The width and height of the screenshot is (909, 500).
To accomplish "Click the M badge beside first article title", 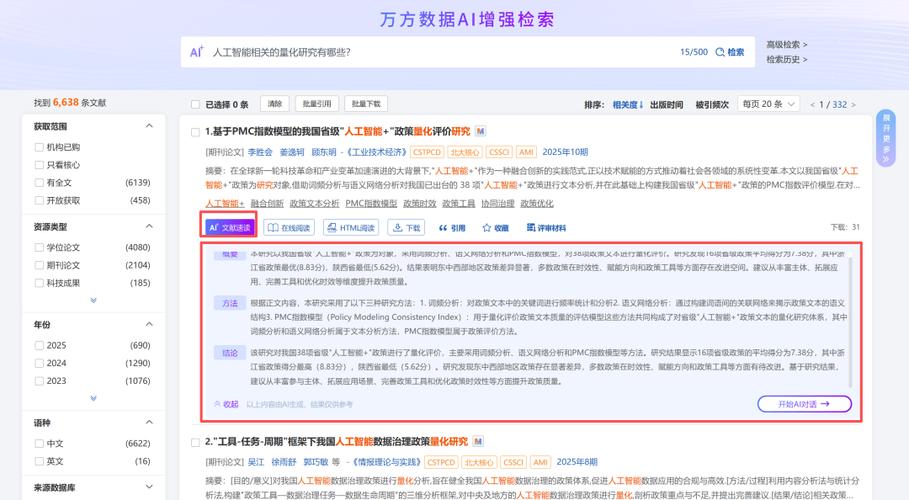I will (x=480, y=131).
